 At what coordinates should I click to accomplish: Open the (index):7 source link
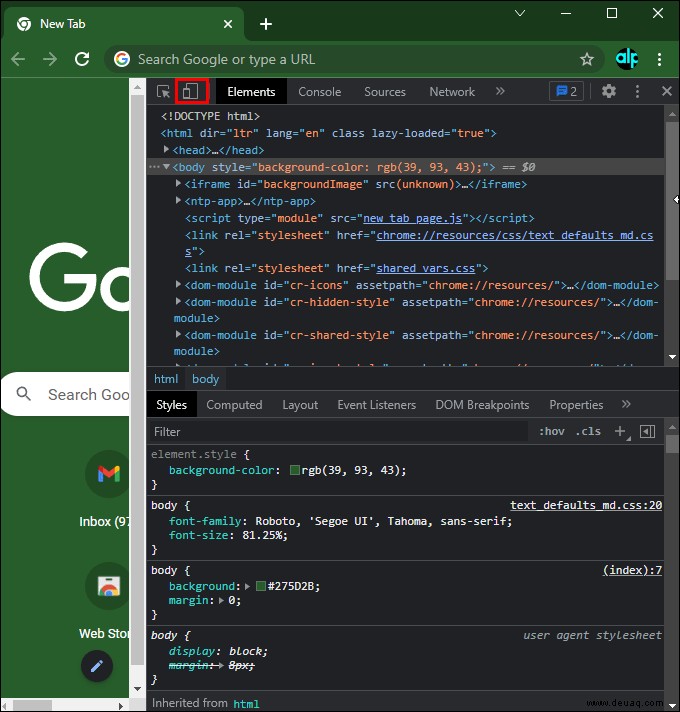pyautogui.click(x=632, y=570)
